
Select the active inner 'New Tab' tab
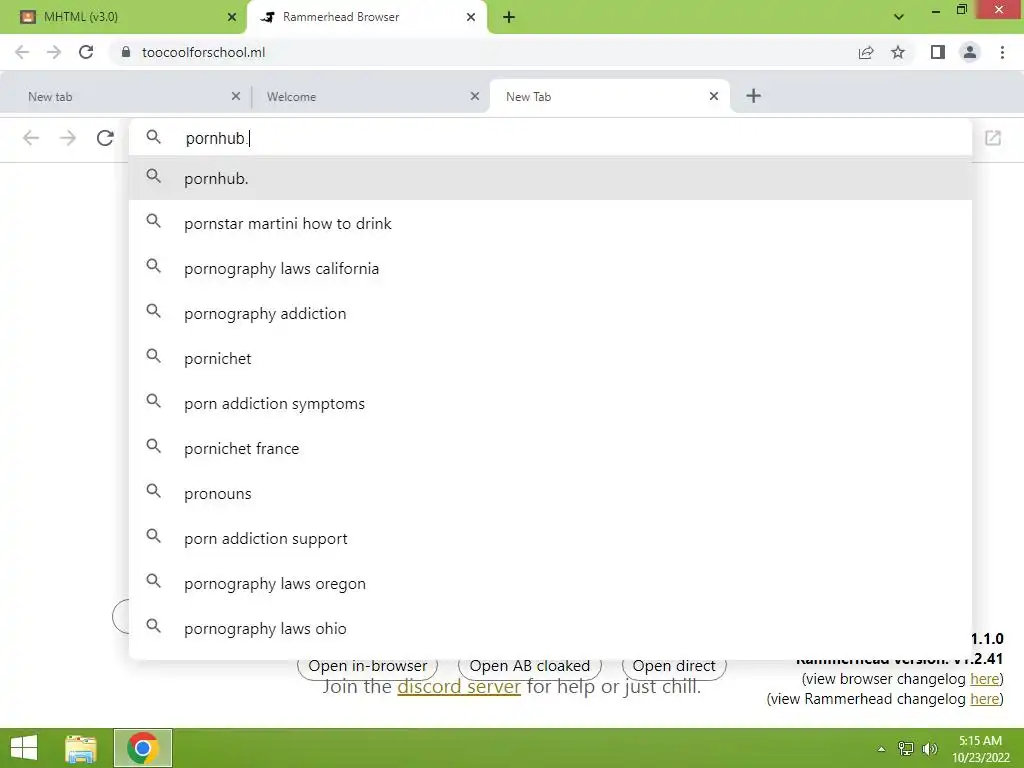tap(609, 97)
